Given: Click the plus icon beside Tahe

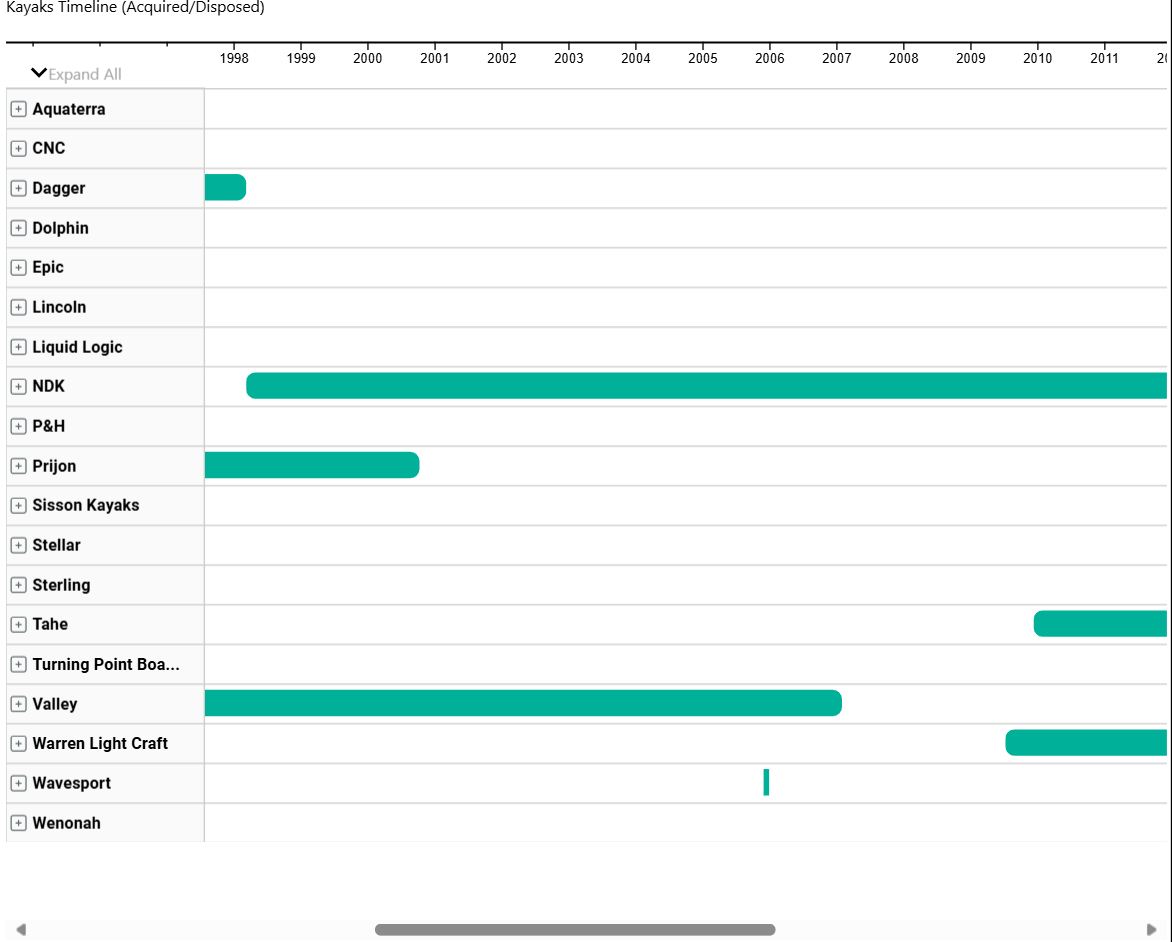Looking at the screenshot, I should [x=19, y=624].
